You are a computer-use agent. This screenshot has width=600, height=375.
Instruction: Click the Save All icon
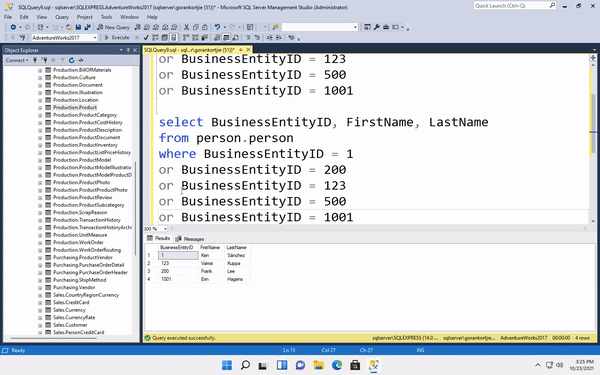point(87,27)
